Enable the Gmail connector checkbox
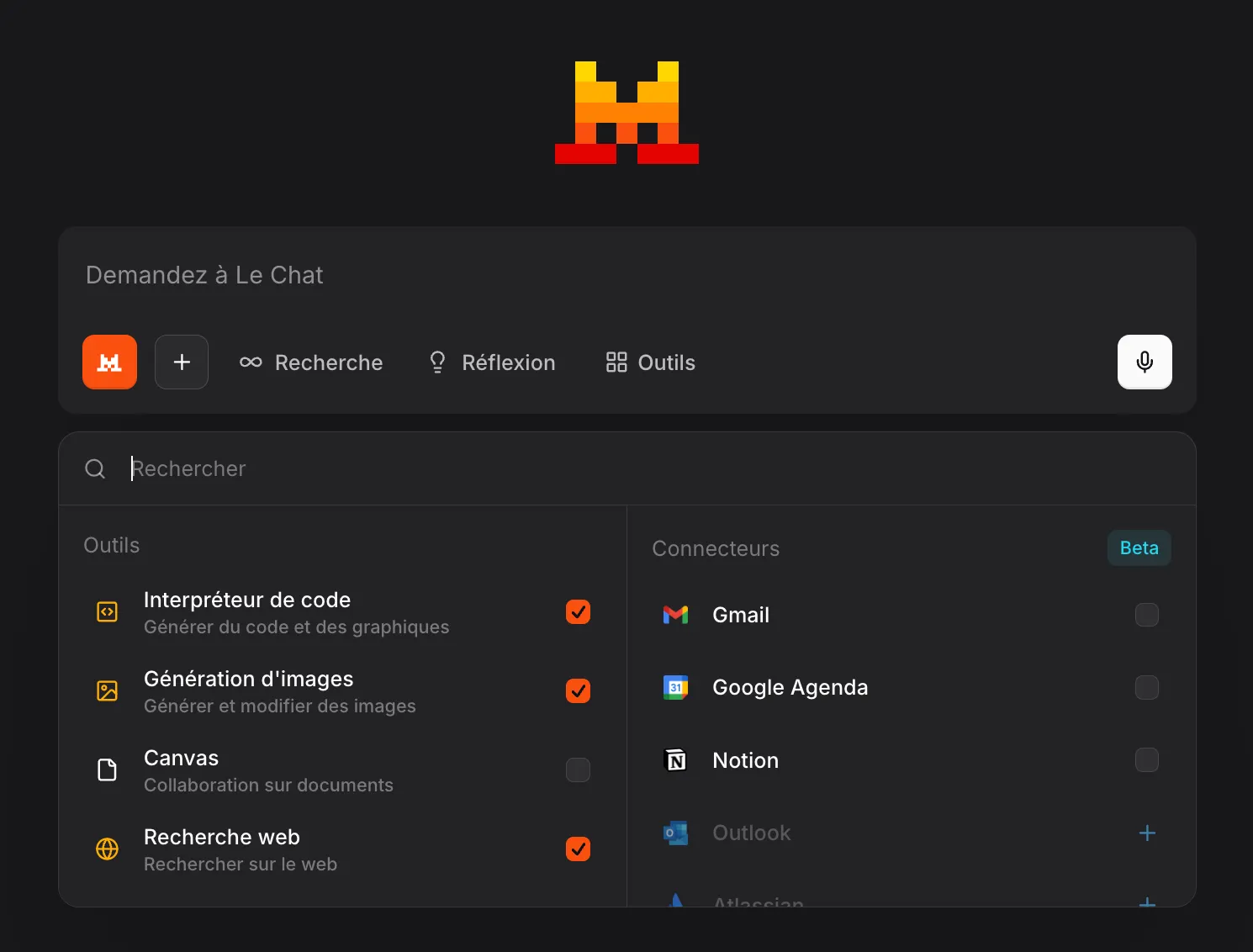Screen dimensions: 1253x952 (1146, 615)
